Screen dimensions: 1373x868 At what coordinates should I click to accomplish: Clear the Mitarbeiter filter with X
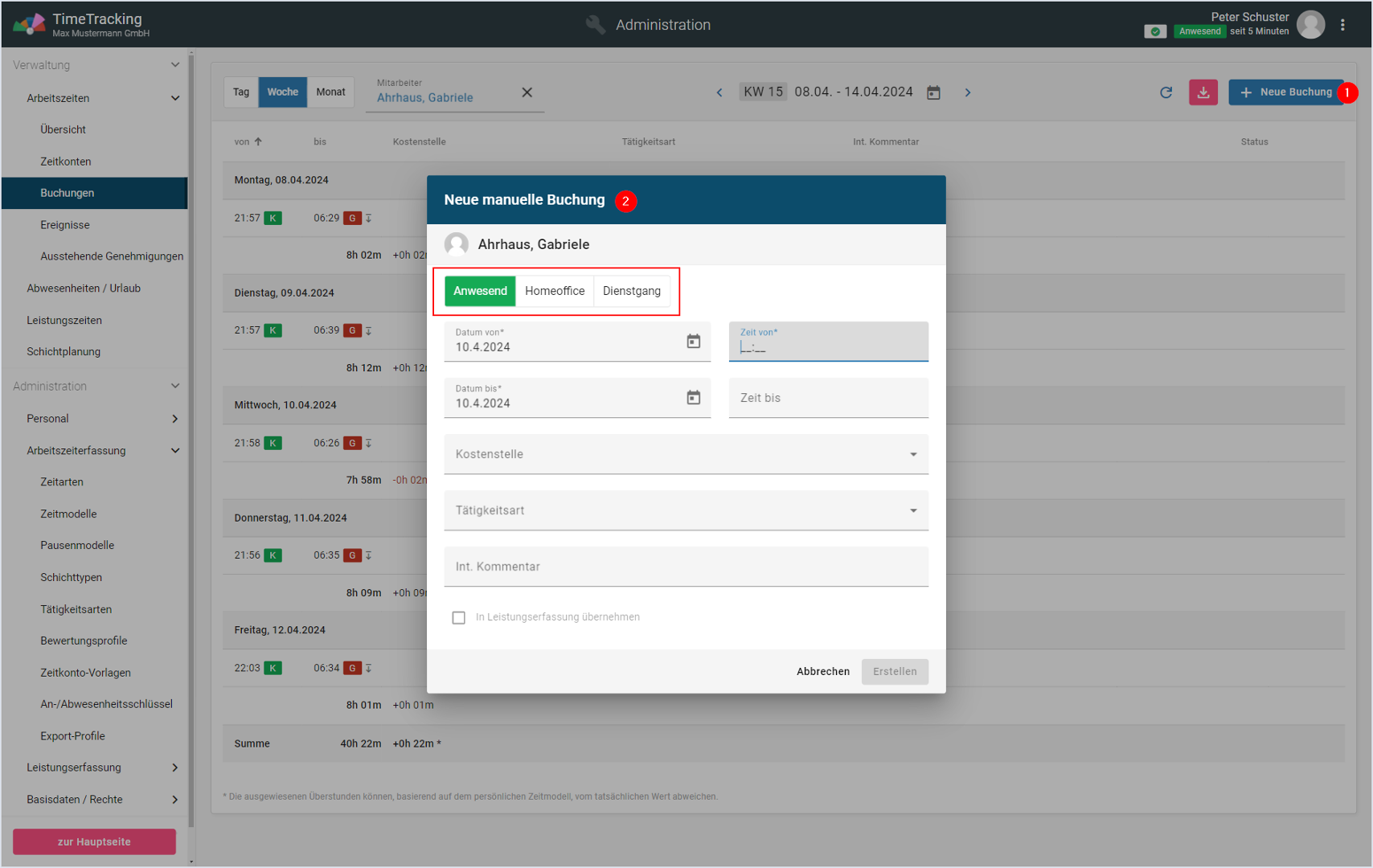click(x=527, y=92)
